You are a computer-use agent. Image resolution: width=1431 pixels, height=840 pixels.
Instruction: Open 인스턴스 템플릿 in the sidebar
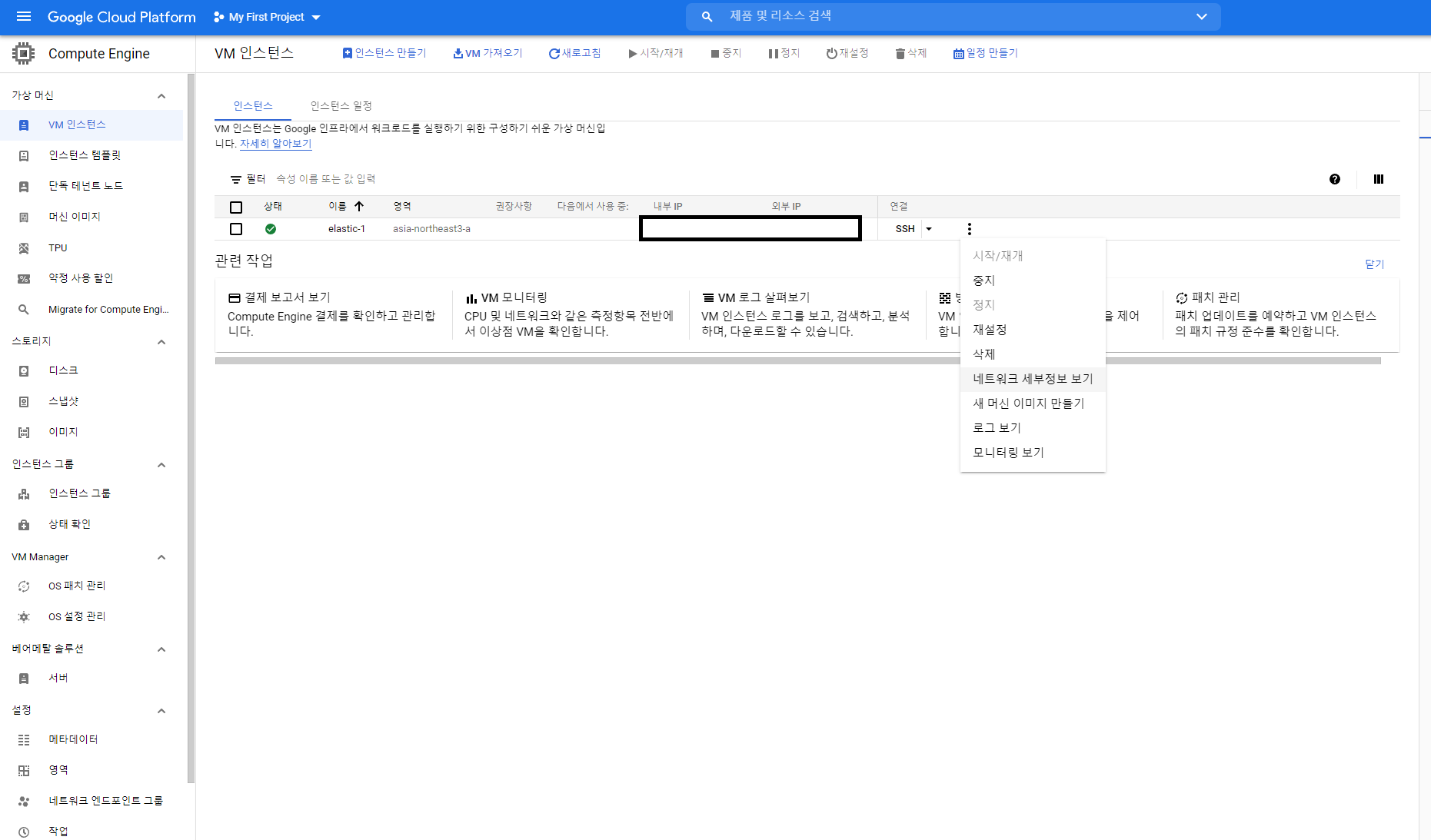(92, 155)
